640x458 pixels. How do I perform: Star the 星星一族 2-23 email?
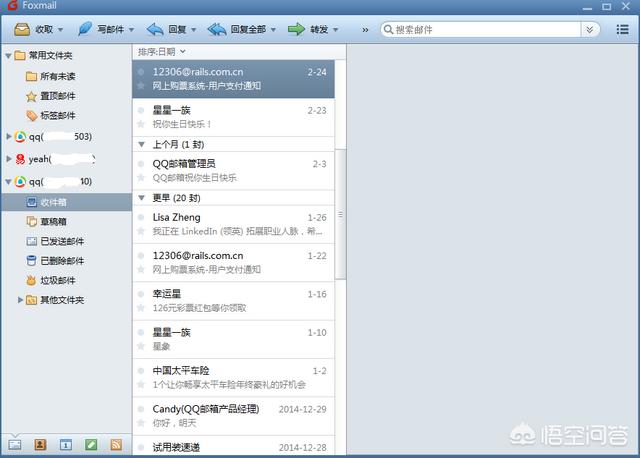141,124
